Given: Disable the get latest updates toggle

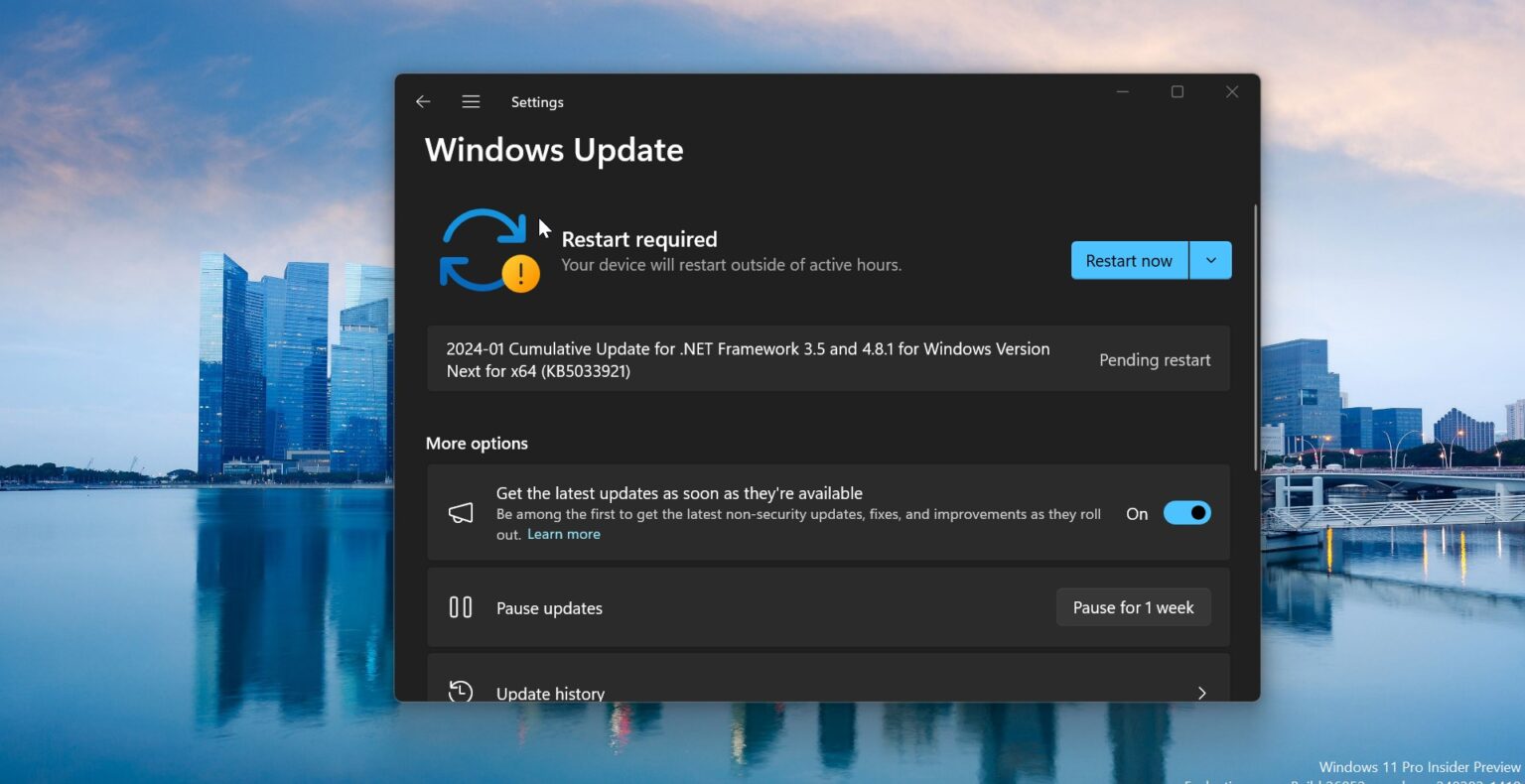Looking at the screenshot, I should point(1186,513).
